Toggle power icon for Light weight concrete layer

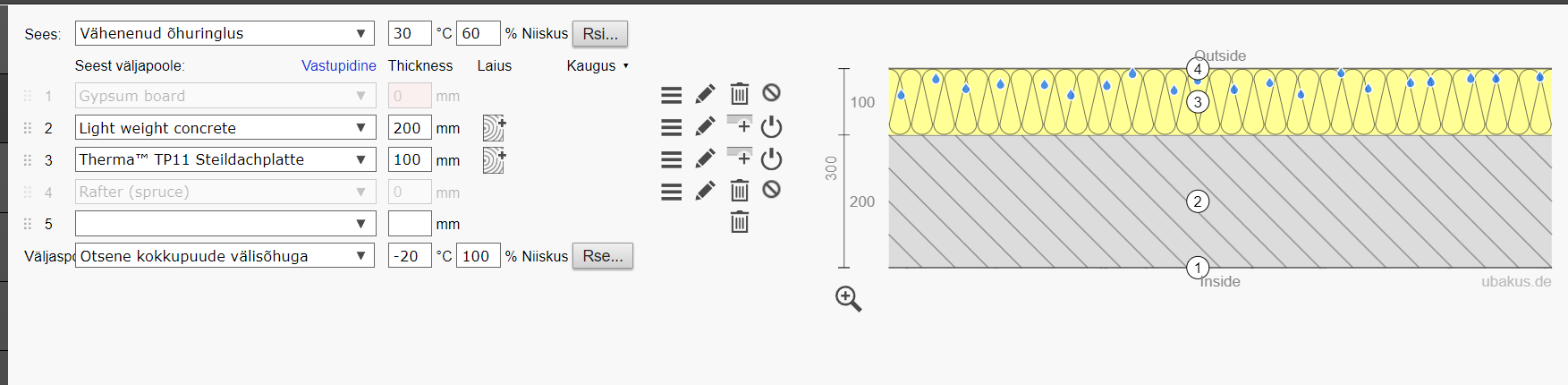[x=771, y=127]
